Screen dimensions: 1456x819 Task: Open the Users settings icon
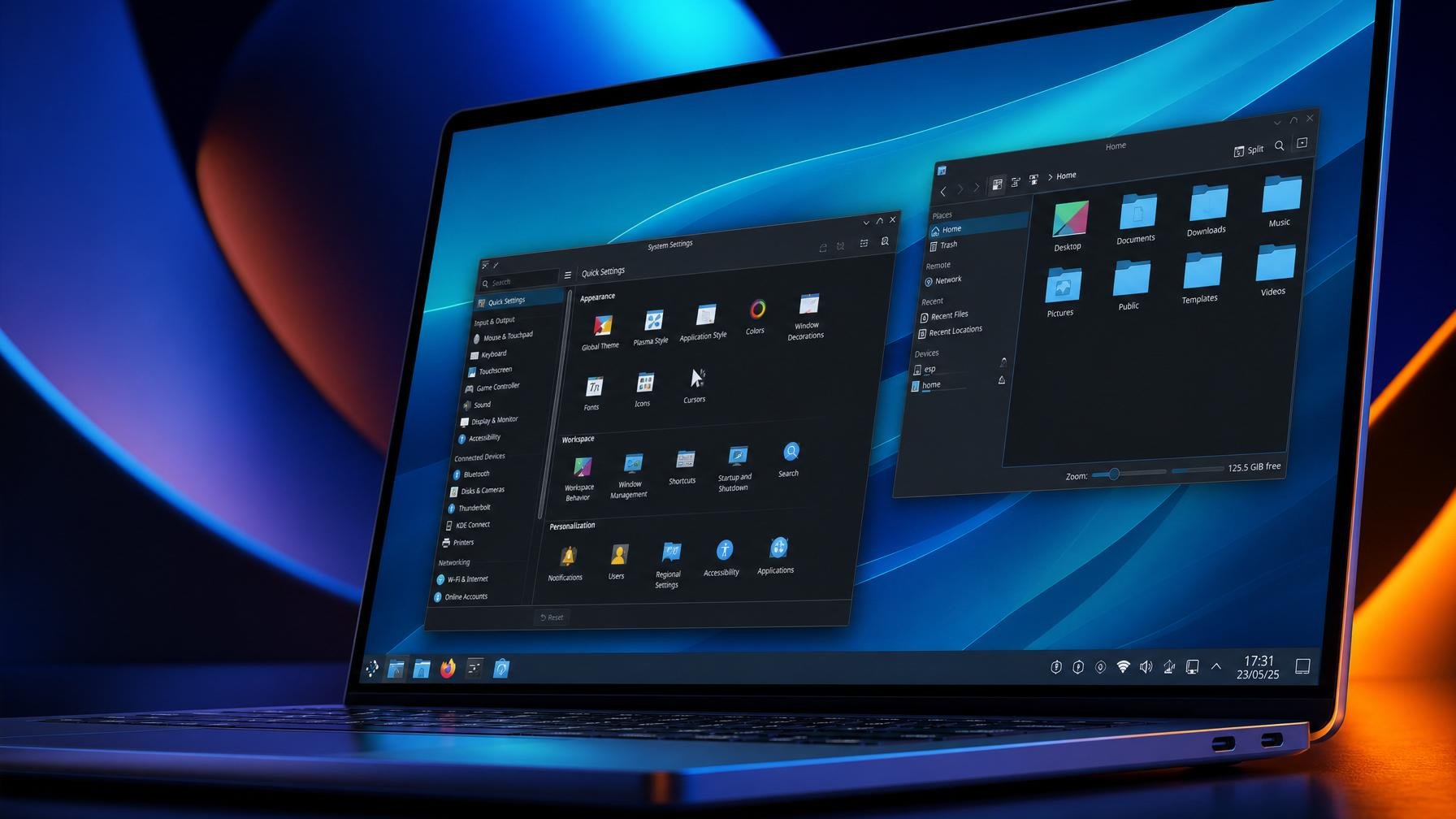(617, 561)
